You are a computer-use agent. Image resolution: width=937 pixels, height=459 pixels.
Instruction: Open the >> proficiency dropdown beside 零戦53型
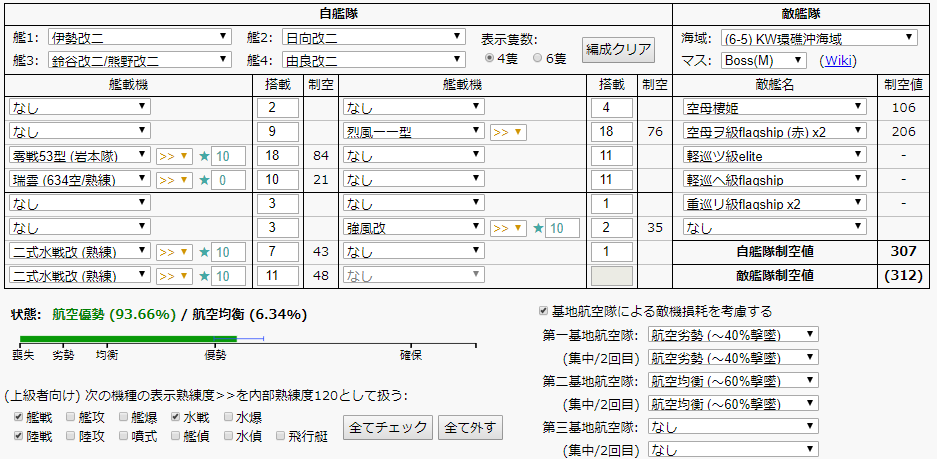point(174,157)
